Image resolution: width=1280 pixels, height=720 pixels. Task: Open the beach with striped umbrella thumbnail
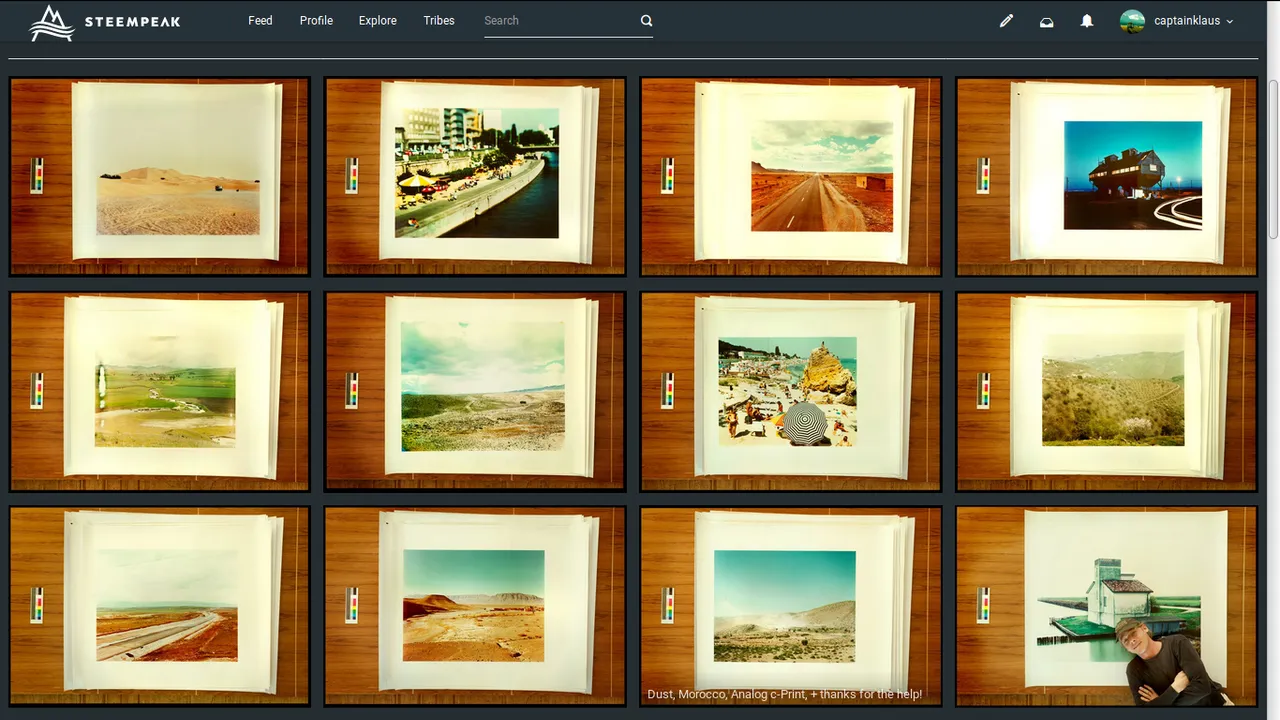(790, 391)
